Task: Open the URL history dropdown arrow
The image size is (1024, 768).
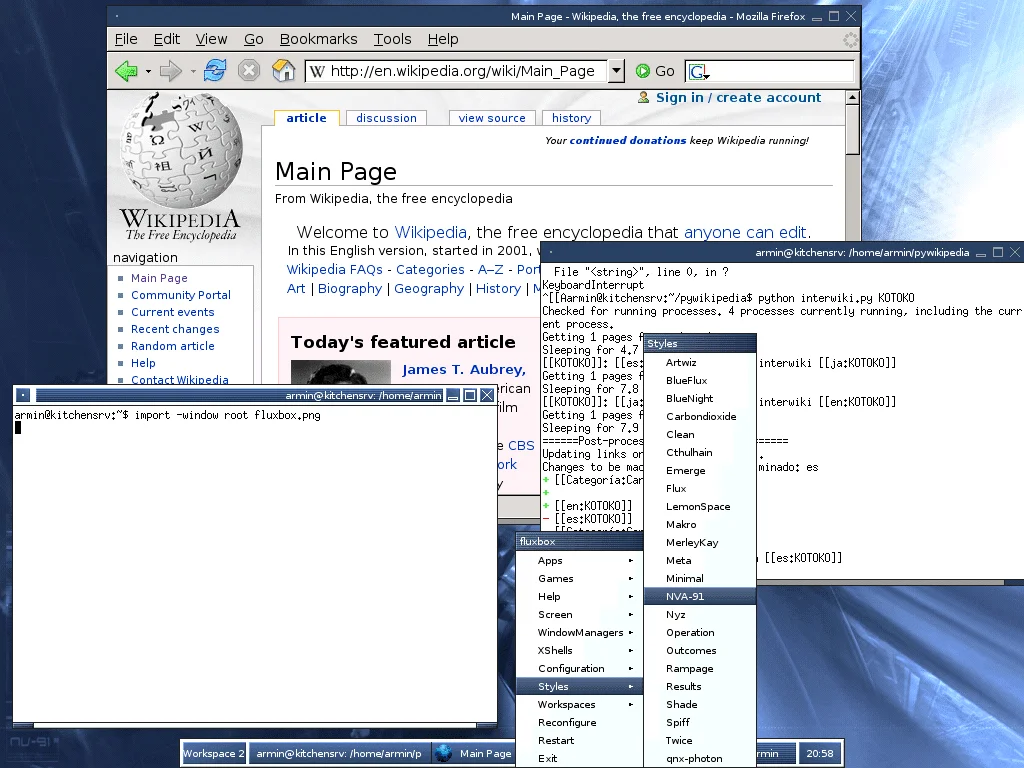Action: [616, 71]
